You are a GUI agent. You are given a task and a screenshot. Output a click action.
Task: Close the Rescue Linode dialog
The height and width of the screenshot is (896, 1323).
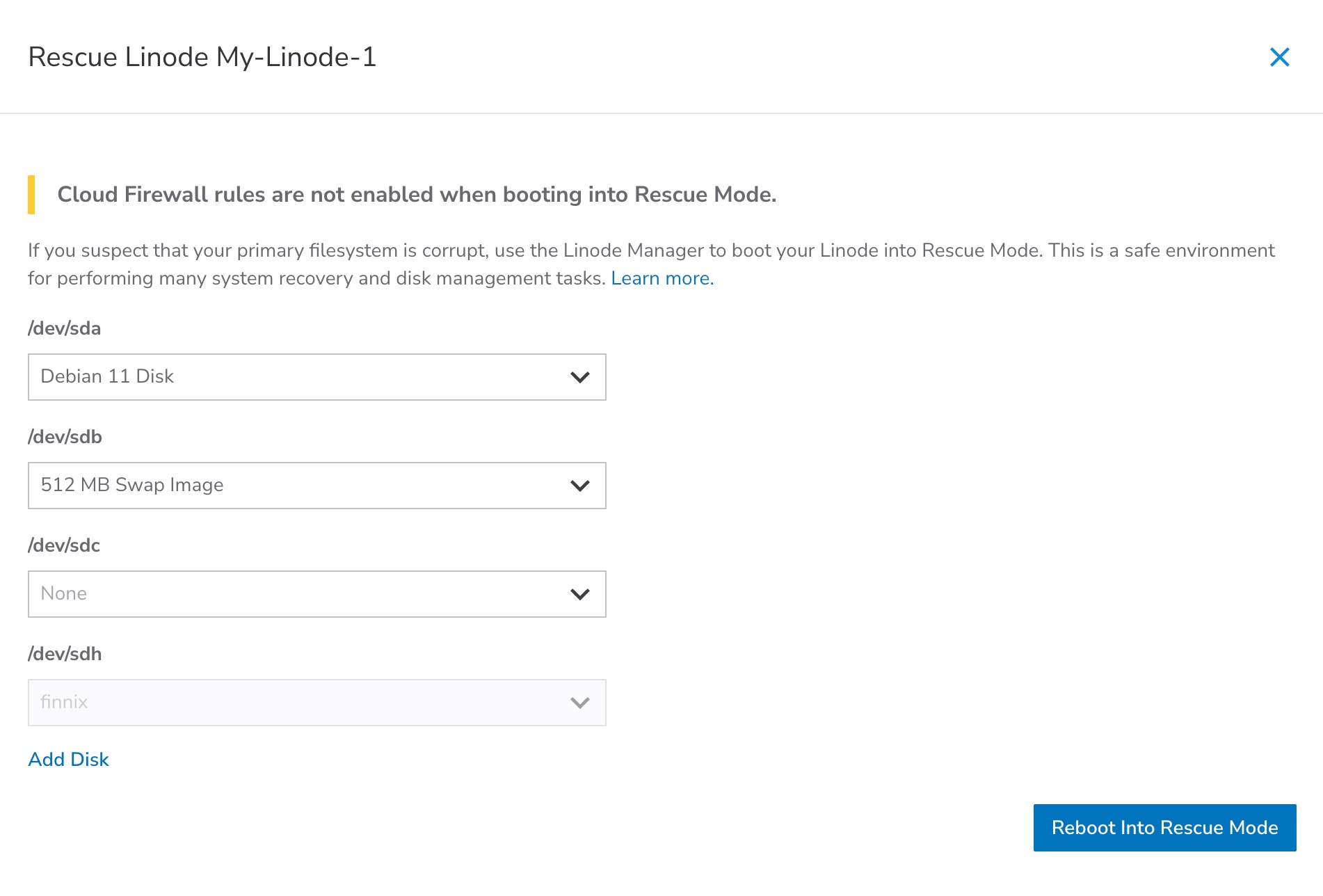[x=1279, y=57]
